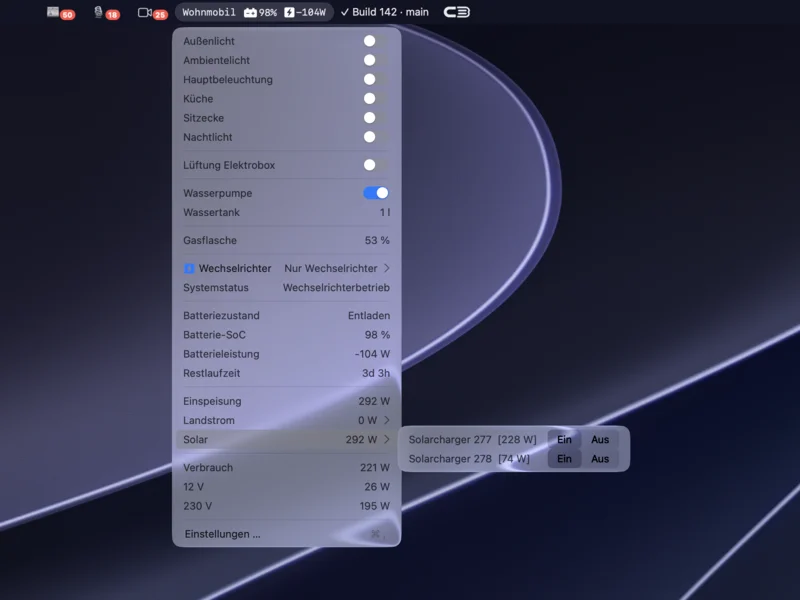Image resolution: width=800 pixels, height=600 pixels.
Task: Click the Batterieleistung -104 W row
Action: pos(286,354)
